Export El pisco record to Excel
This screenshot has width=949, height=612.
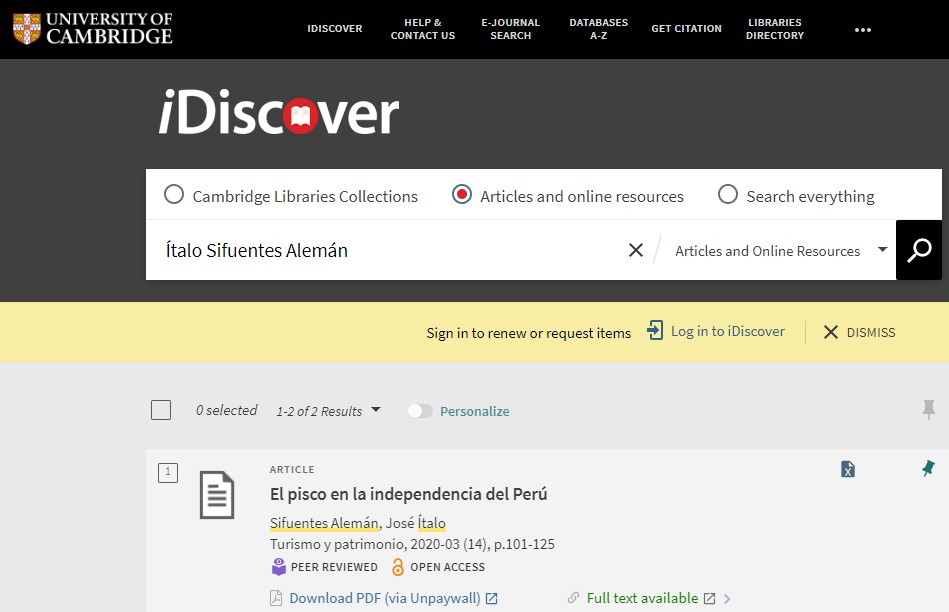848,469
